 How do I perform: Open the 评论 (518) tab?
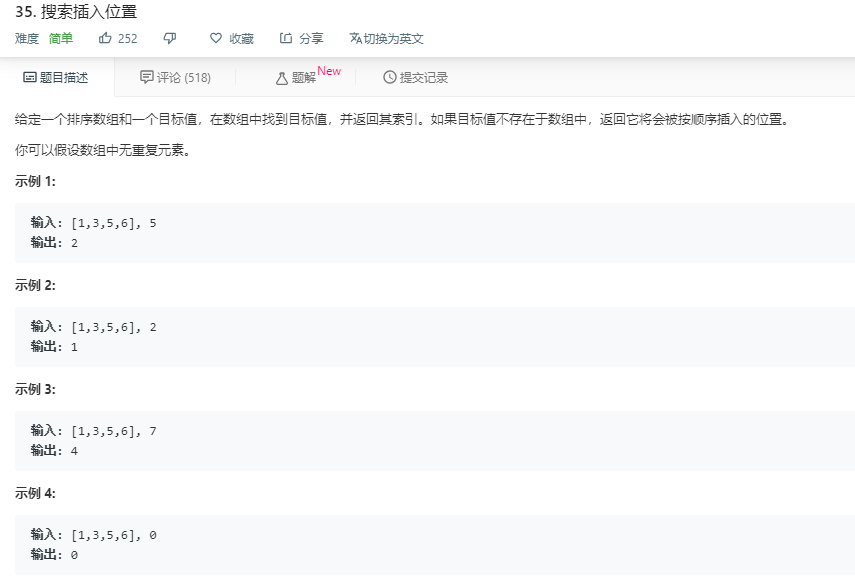point(176,77)
